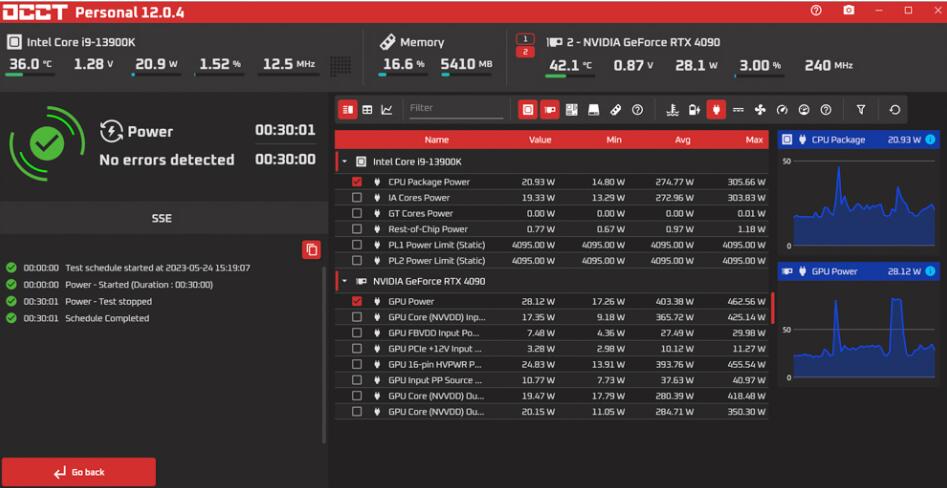Open CPU Package graph info icon

click(x=929, y=140)
